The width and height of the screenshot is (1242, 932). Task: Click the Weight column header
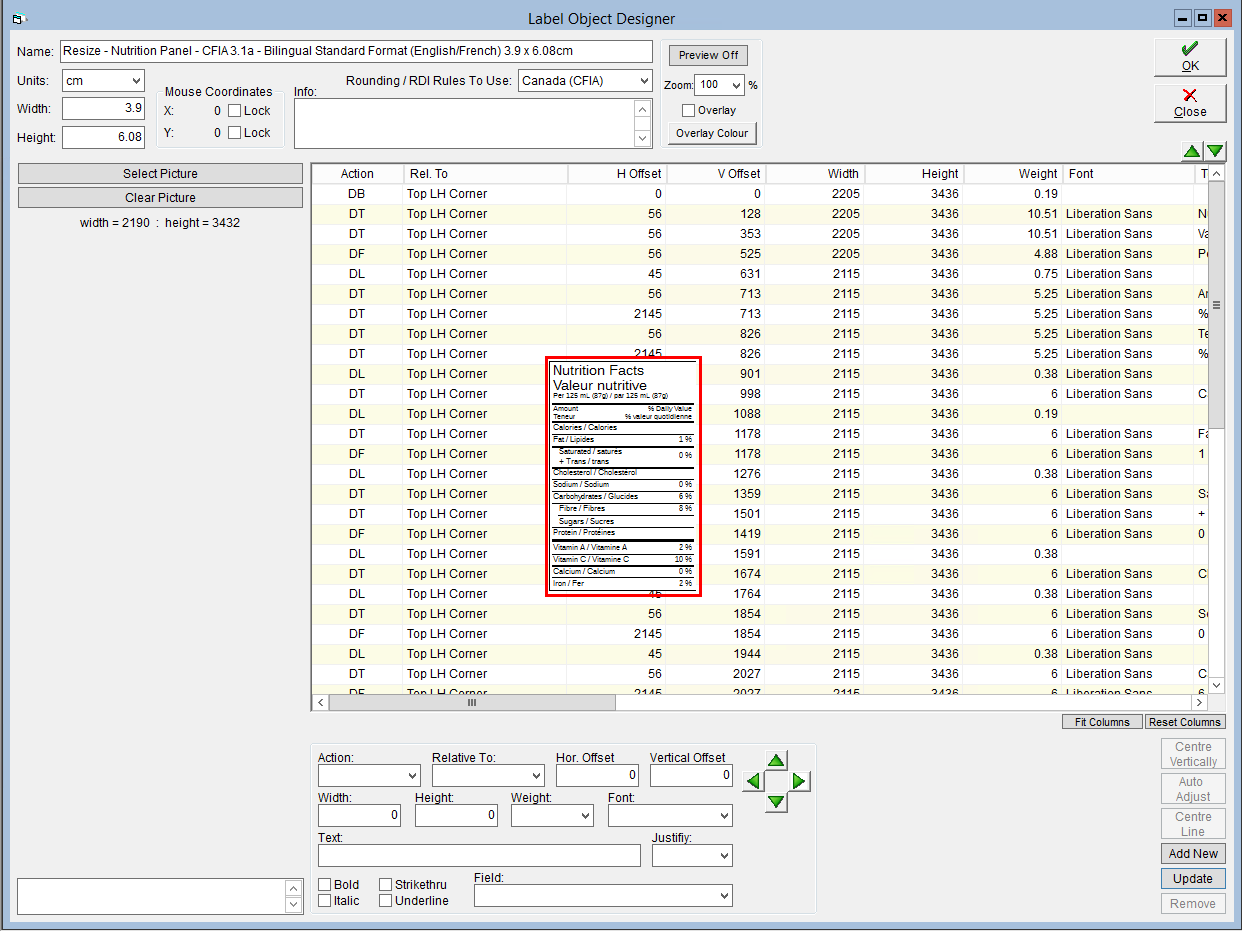point(1013,174)
